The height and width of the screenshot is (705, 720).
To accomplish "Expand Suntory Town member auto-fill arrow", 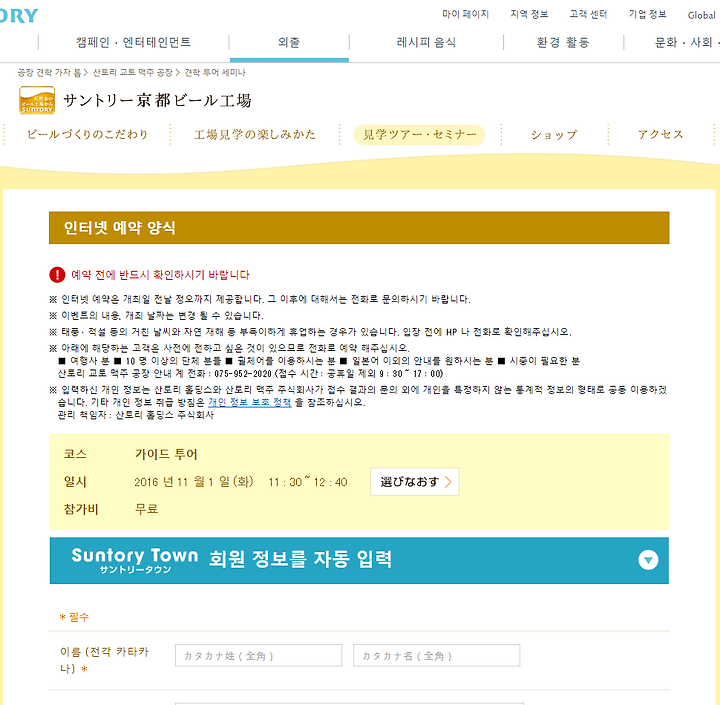I will 648,560.
